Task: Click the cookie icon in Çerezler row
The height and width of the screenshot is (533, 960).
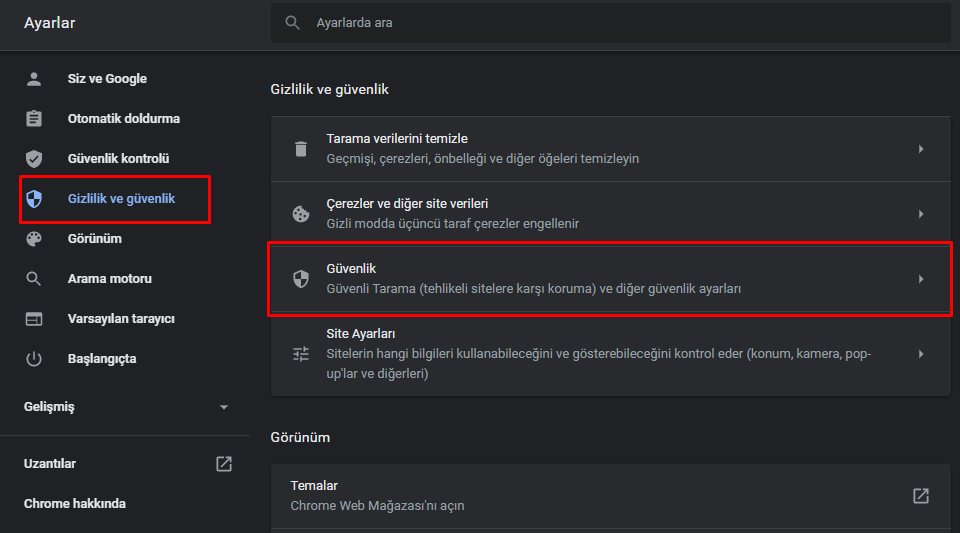Action: [x=300, y=214]
